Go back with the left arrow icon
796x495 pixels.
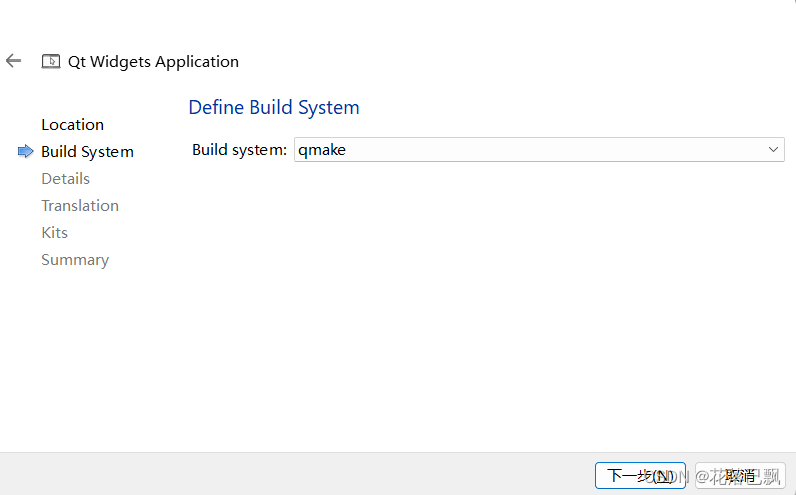point(14,61)
